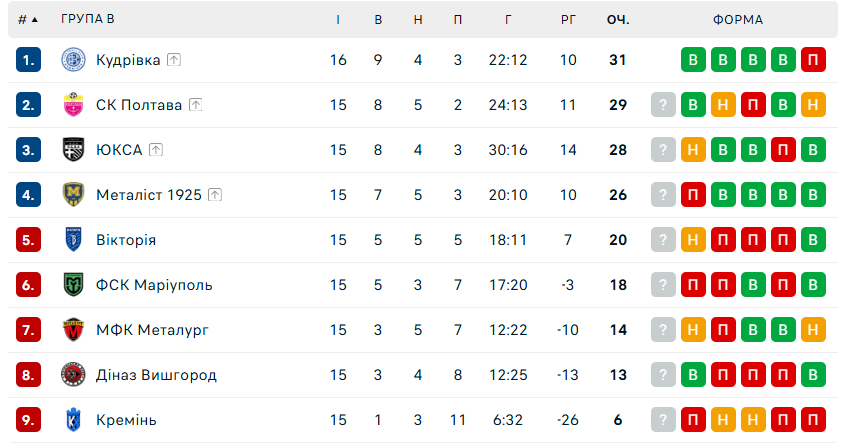This screenshot has height=448, width=843.
Task: Click the grey ? upcoming match badge for Кремінь
Action: (x=662, y=420)
